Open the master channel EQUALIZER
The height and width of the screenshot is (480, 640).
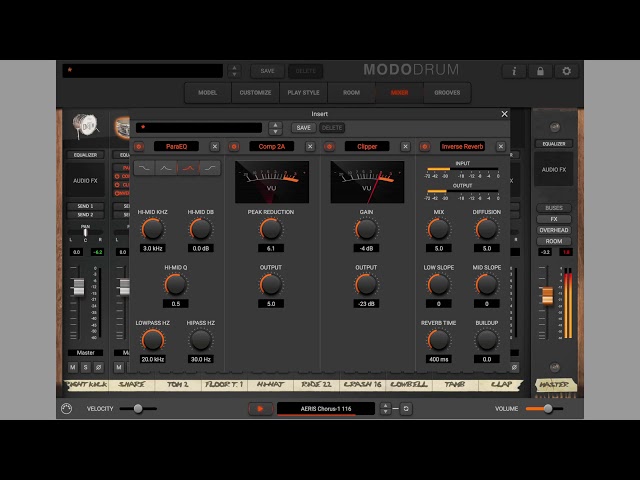click(554, 144)
